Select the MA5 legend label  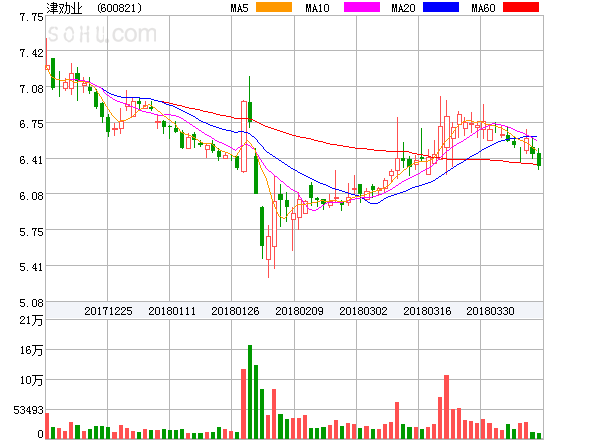click(240, 8)
